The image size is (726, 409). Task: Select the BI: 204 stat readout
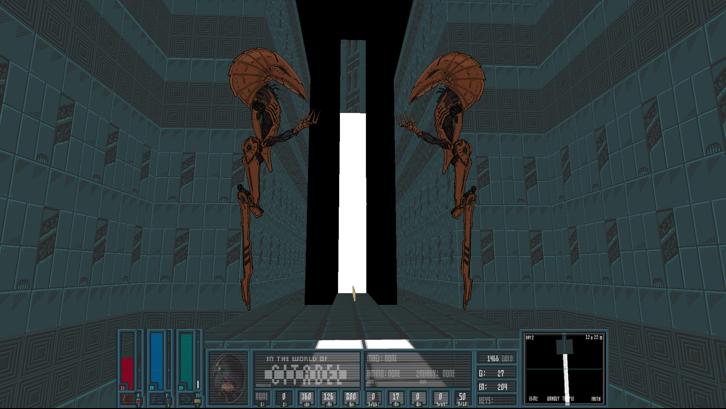point(497,387)
